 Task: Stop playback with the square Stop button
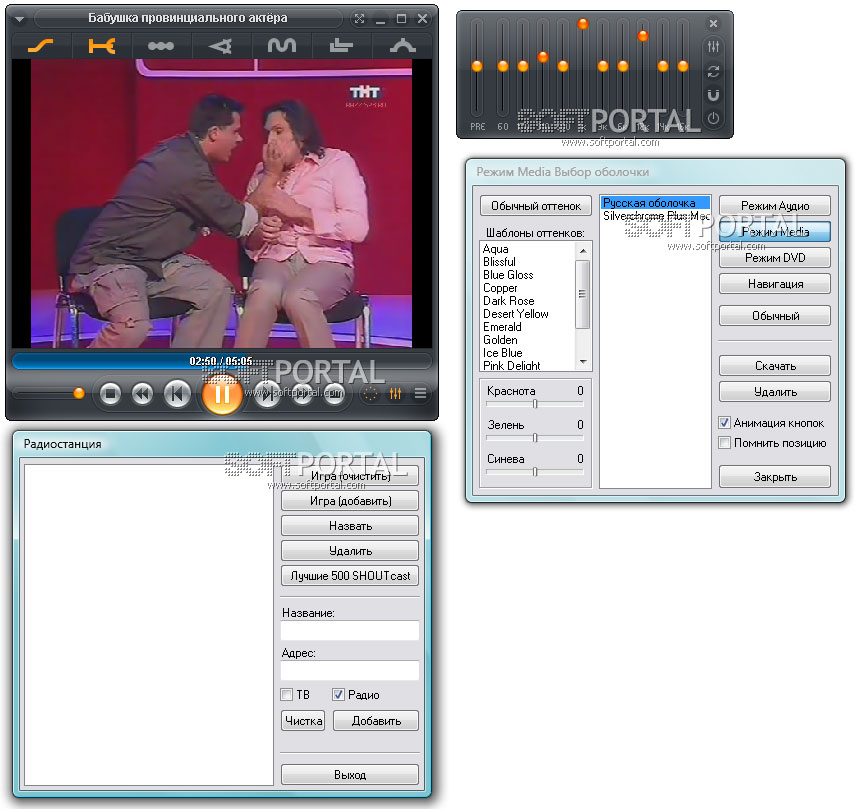click(110, 393)
